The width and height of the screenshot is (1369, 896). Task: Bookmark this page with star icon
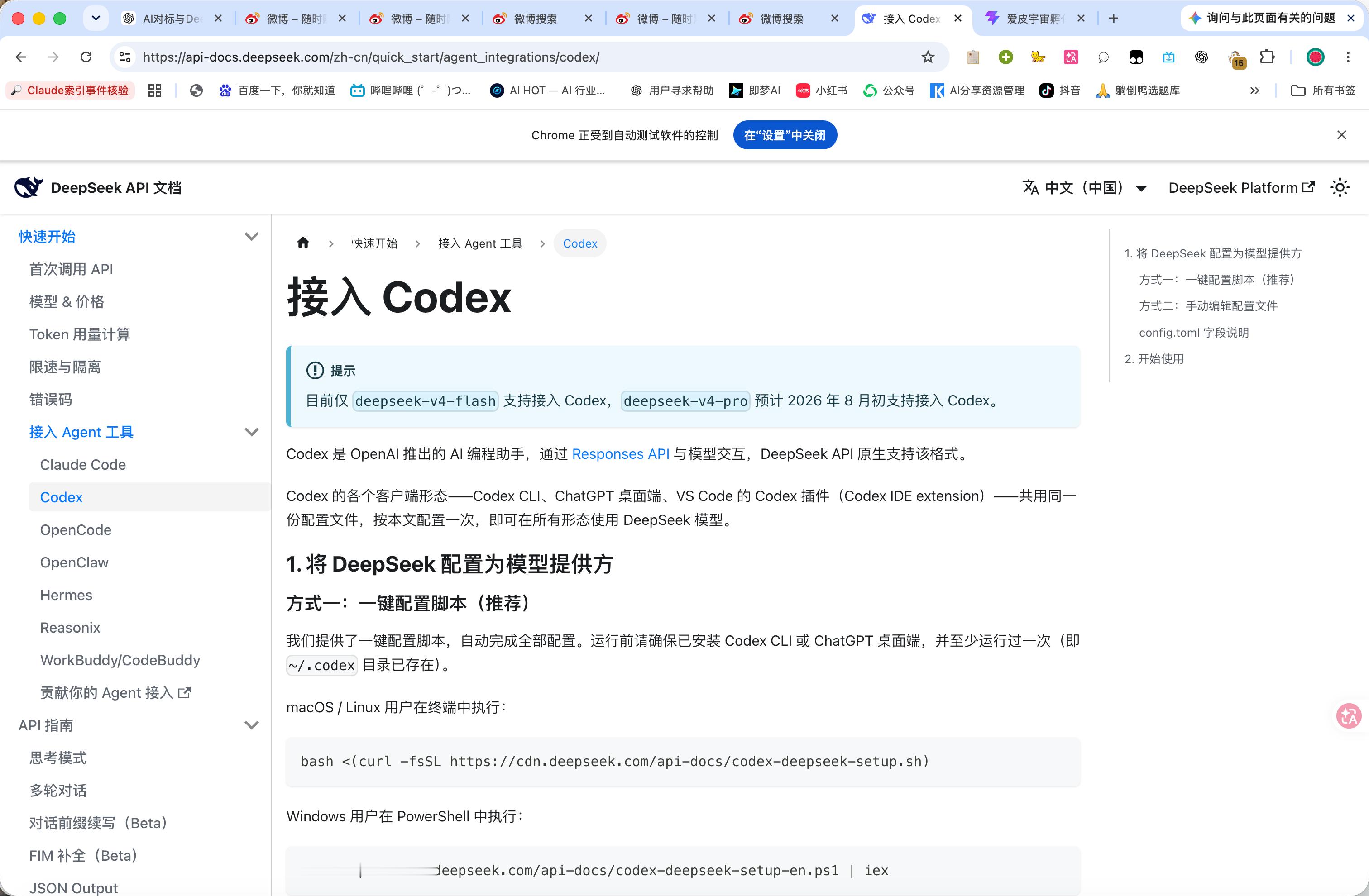pos(928,57)
